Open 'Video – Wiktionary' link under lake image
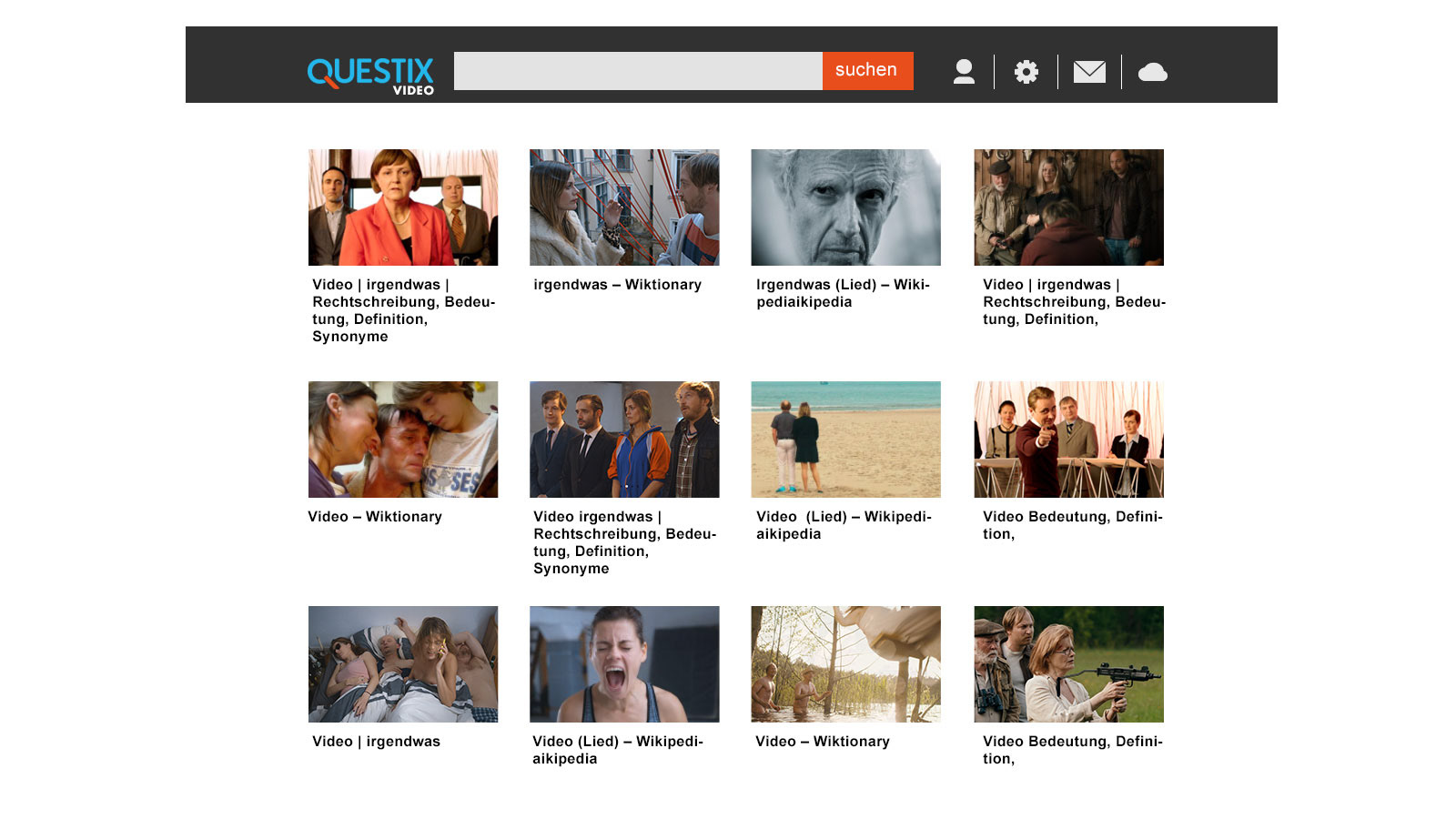 pyautogui.click(x=823, y=742)
